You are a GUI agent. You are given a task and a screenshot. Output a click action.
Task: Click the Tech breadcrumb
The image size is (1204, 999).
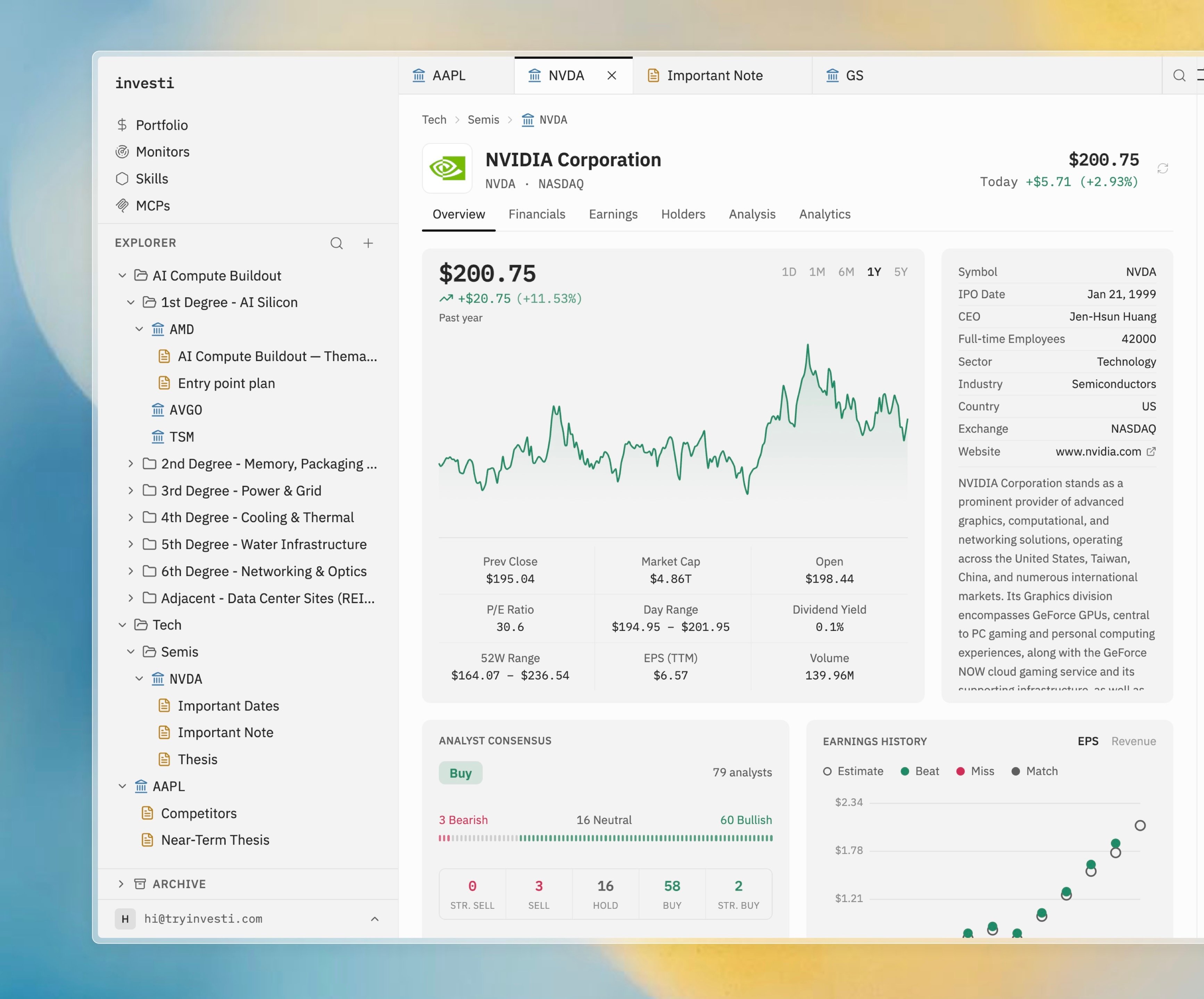pos(434,120)
